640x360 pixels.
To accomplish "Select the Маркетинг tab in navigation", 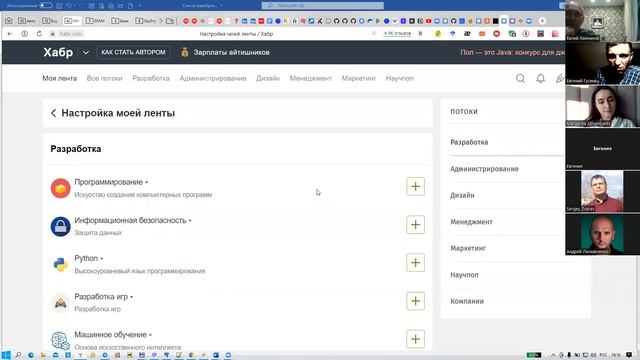I will 358,78.
